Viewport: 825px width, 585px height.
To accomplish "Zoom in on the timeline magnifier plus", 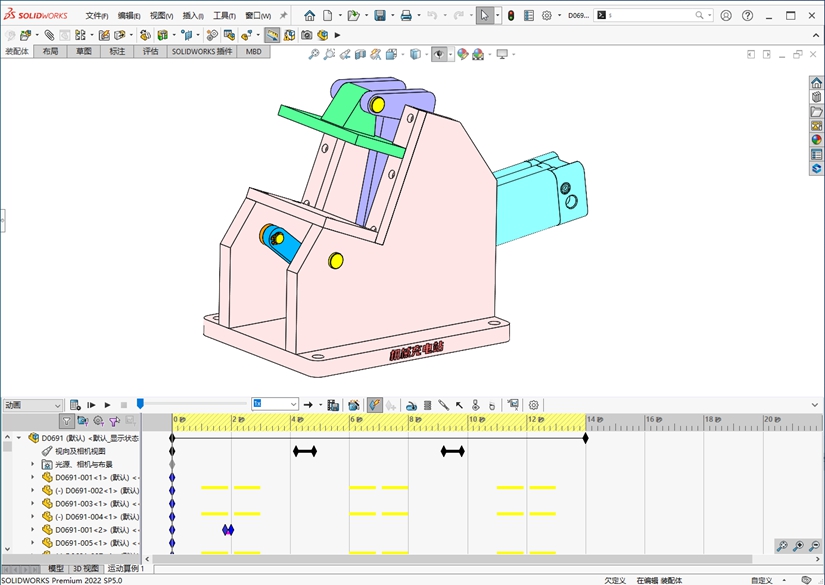I will tap(798, 546).
